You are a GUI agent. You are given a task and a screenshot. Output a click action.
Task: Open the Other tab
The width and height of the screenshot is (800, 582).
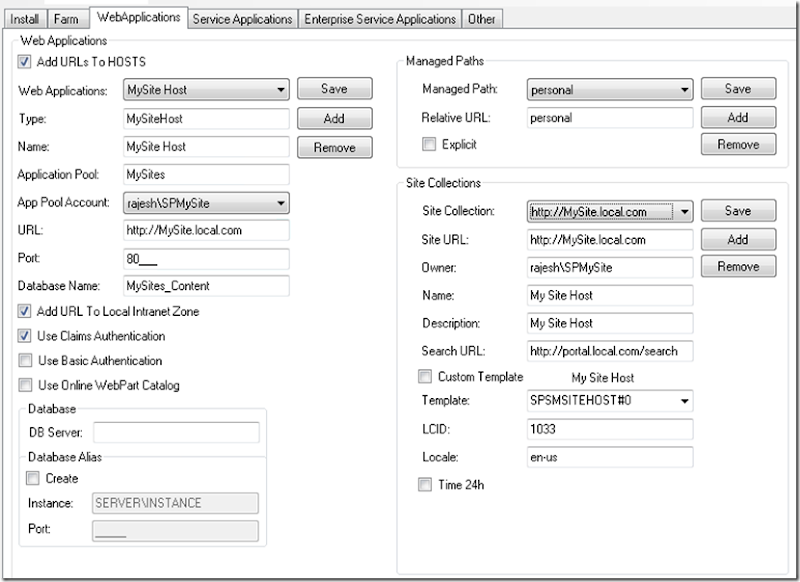pos(481,18)
